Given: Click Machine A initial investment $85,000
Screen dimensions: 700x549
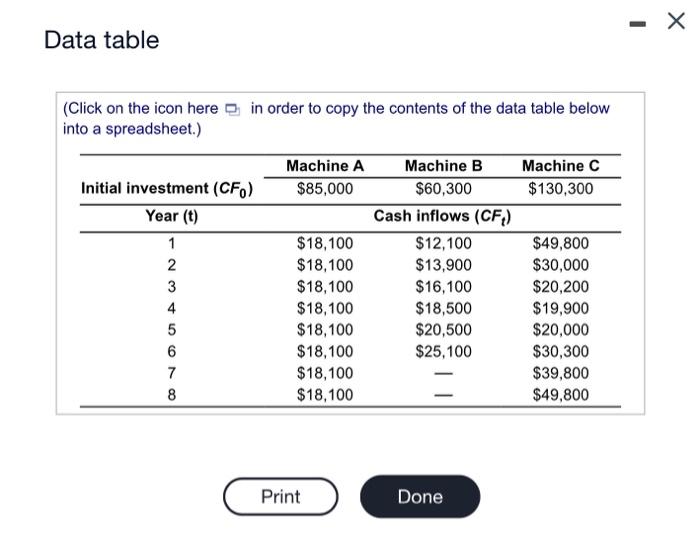Looking at the screenshot, I should tap(325, 188).
